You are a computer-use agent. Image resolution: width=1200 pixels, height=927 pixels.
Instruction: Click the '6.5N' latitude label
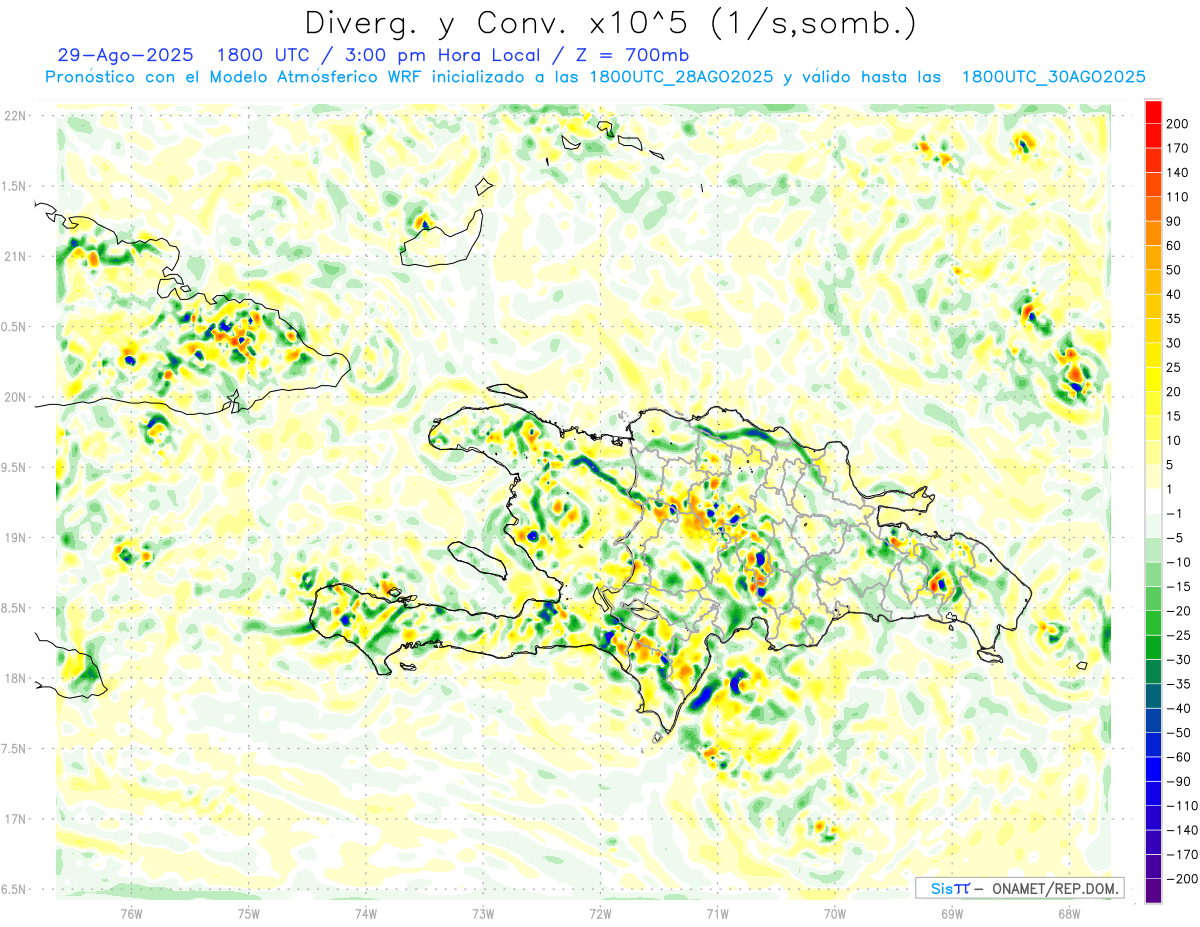click(x=14, y=889)
